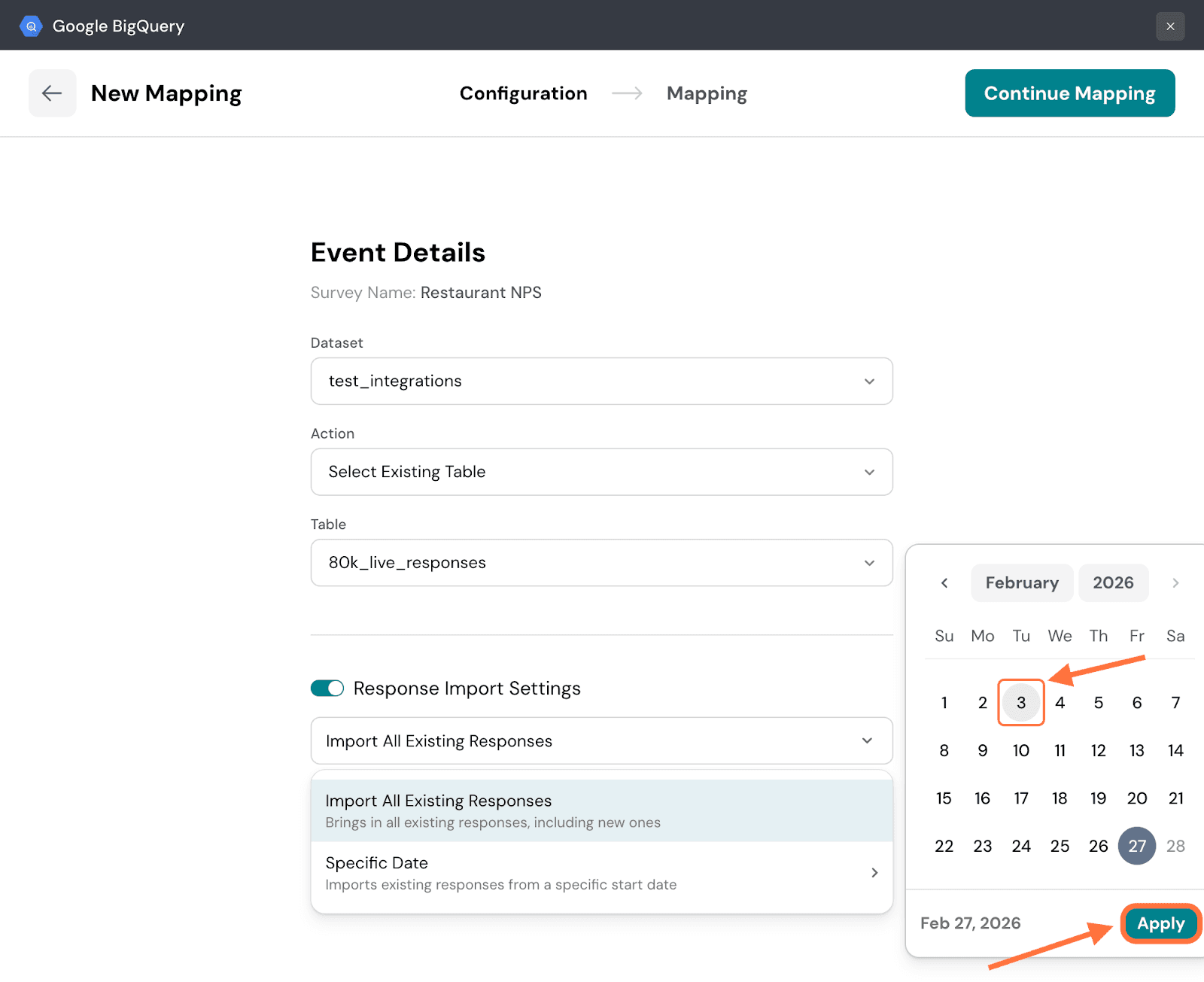The width and height of the screenshot is (1204, 982).
Task: Click the Specific Date submenu arrow
Action: click(874, 873)
